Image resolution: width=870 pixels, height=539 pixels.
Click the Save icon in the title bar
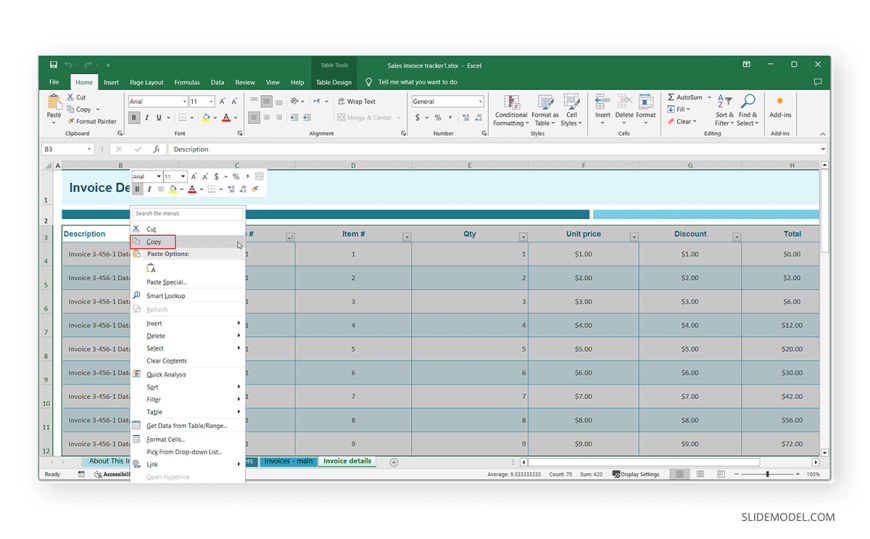coord(53,65)
